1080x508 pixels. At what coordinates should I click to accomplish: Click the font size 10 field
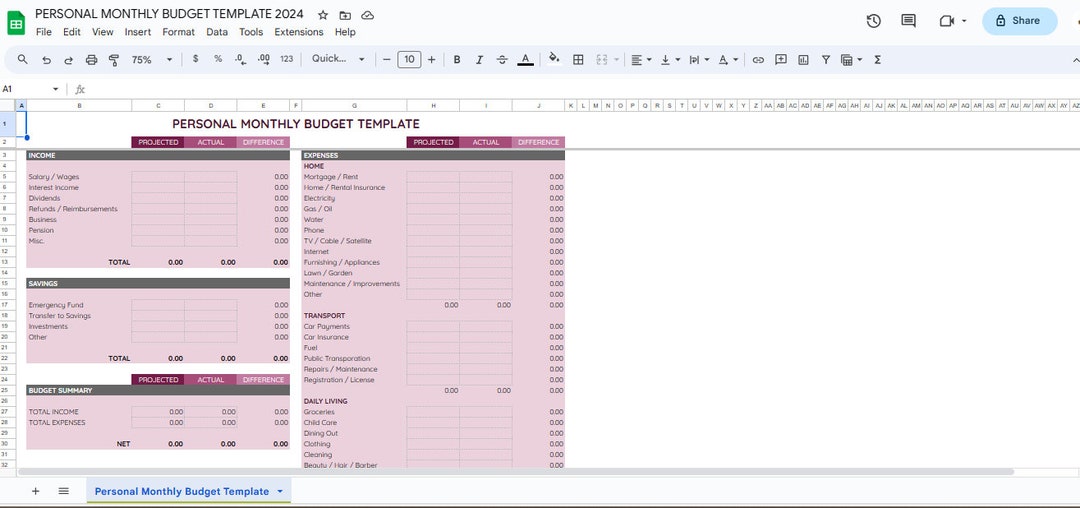(x=409, y=60)
